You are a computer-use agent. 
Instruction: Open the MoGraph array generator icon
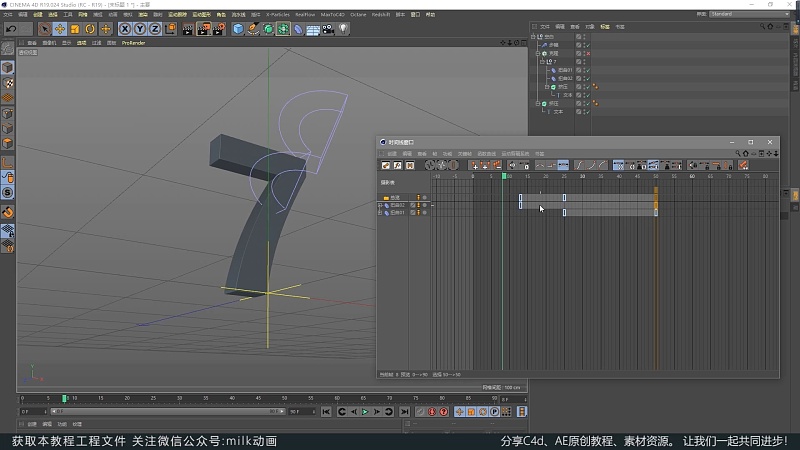[283, 29]
